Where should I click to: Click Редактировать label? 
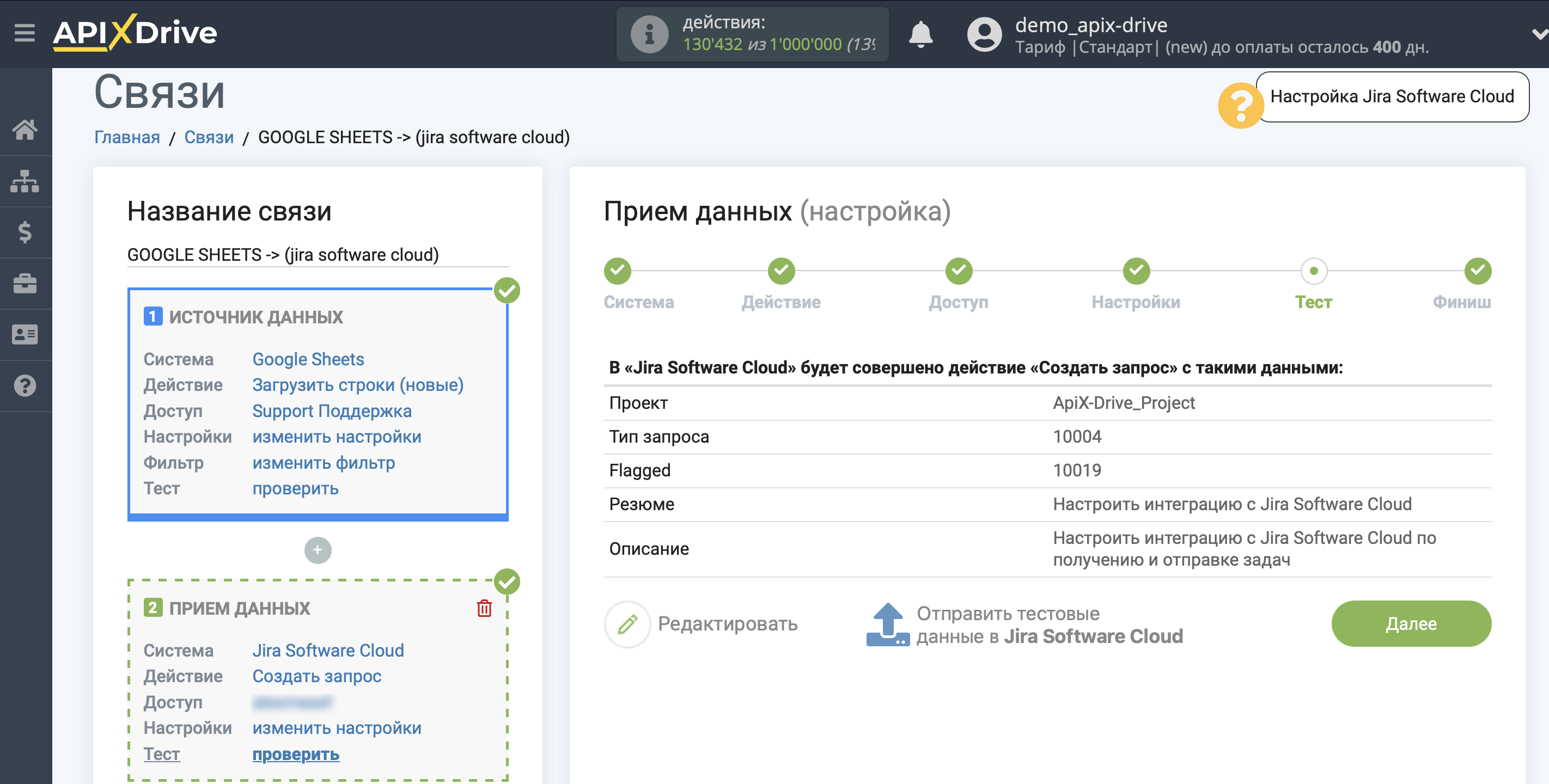(728, 623)
